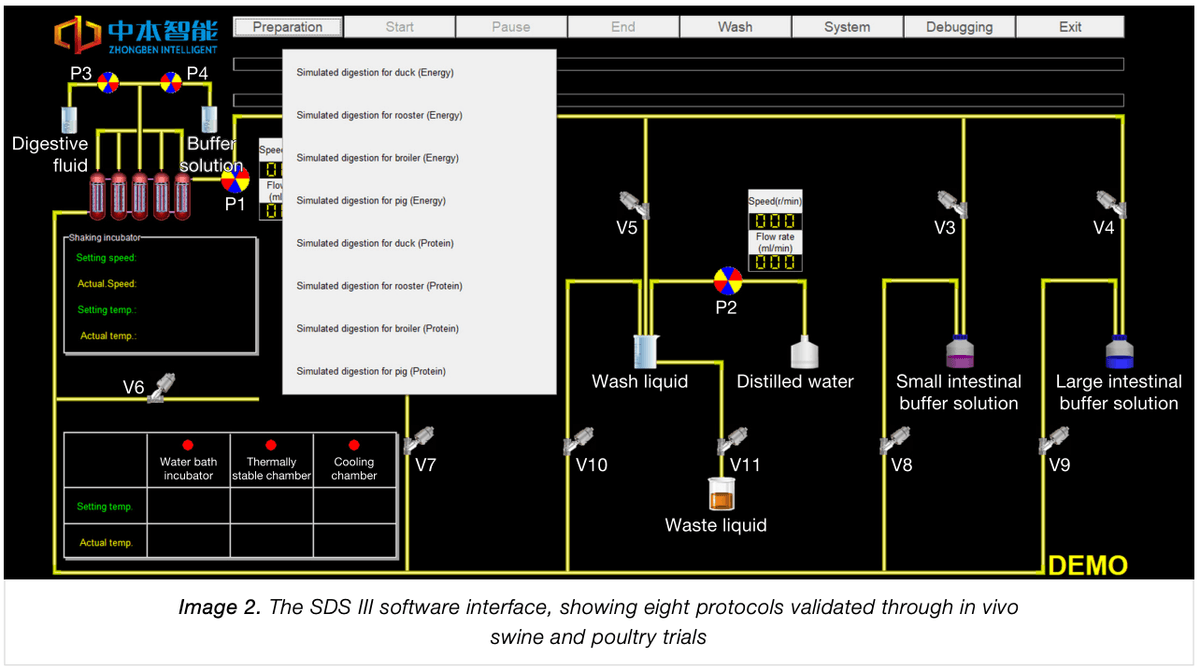Image resolution: width=1200 pixels, height=671 pixels.
Task: Toggle the Water bath incubator indicator light
Action: [x=188, y=446]
